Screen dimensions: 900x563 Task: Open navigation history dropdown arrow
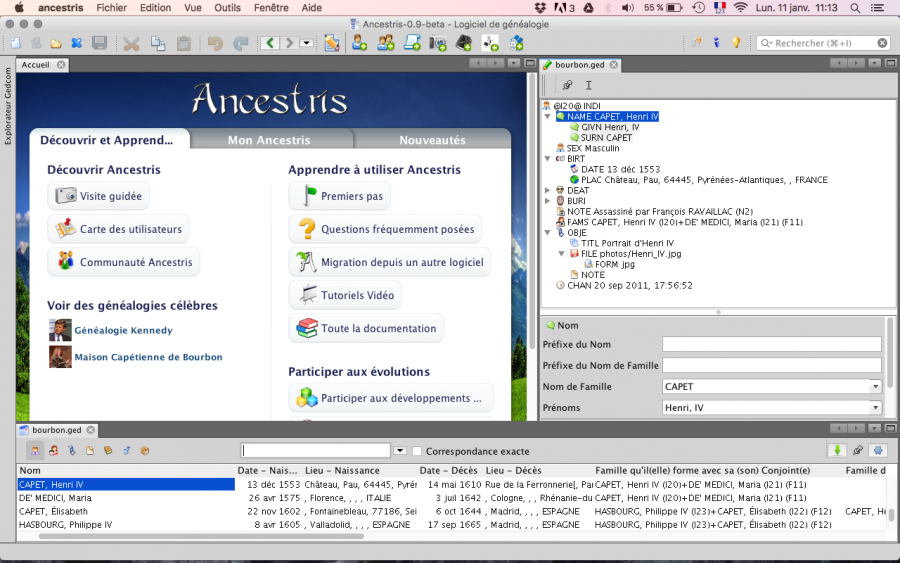coord(307,43)
